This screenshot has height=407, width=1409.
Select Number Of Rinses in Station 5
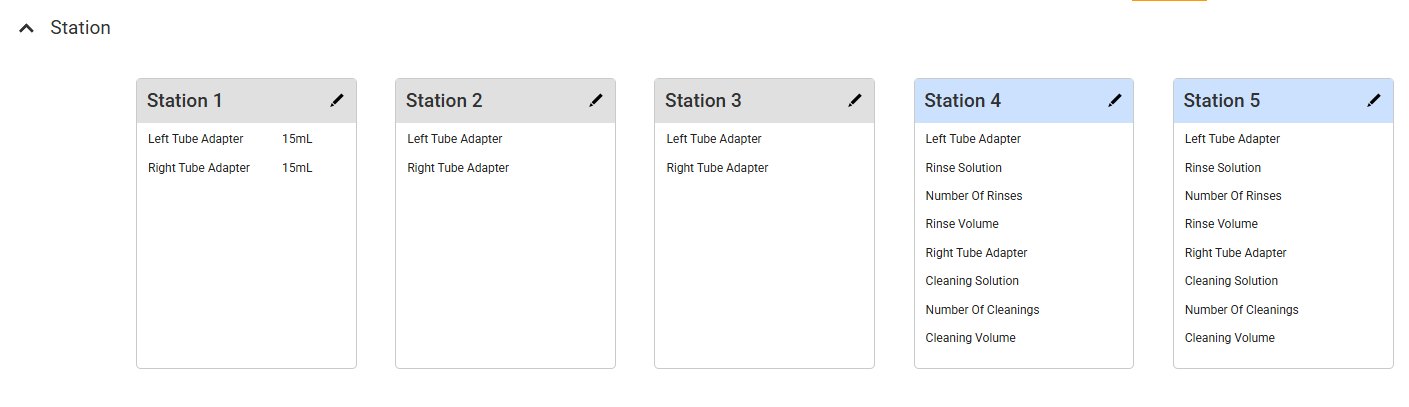tap(1233, 196)
